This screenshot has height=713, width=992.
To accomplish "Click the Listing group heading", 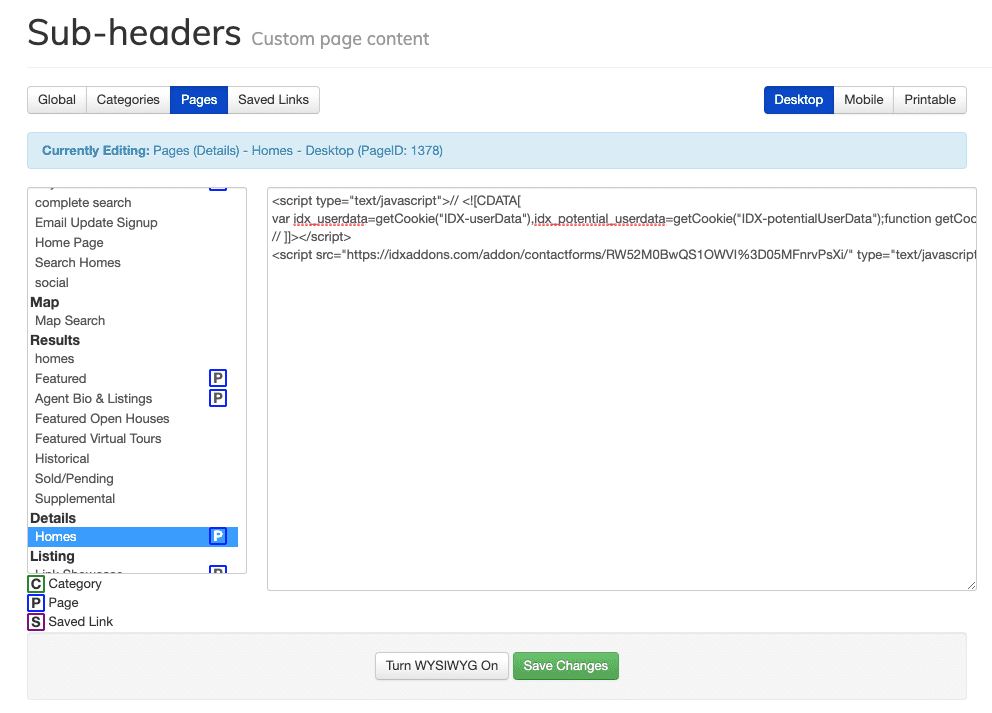I will click(x=53, y=556).
